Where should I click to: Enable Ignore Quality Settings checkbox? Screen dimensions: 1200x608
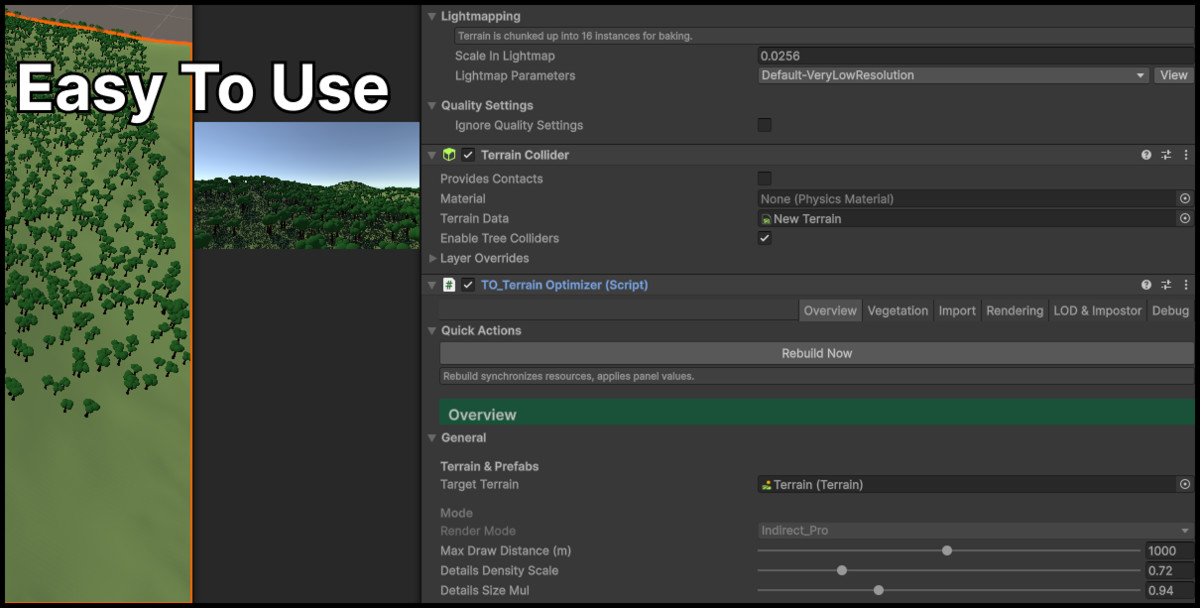(x=765, y=125)
